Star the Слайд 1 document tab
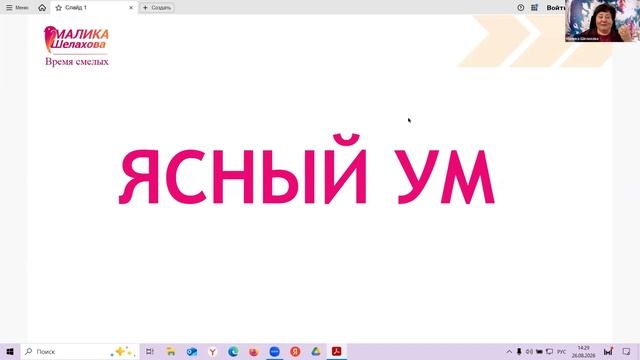 coord(59,8)
